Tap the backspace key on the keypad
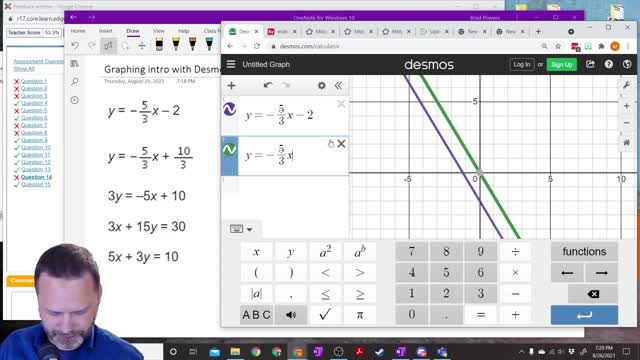 (593, 293)
